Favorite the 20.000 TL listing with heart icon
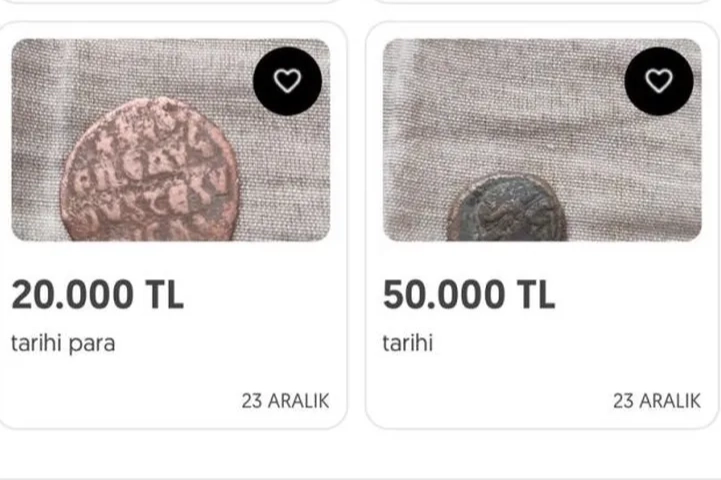 tap(287, 81)
